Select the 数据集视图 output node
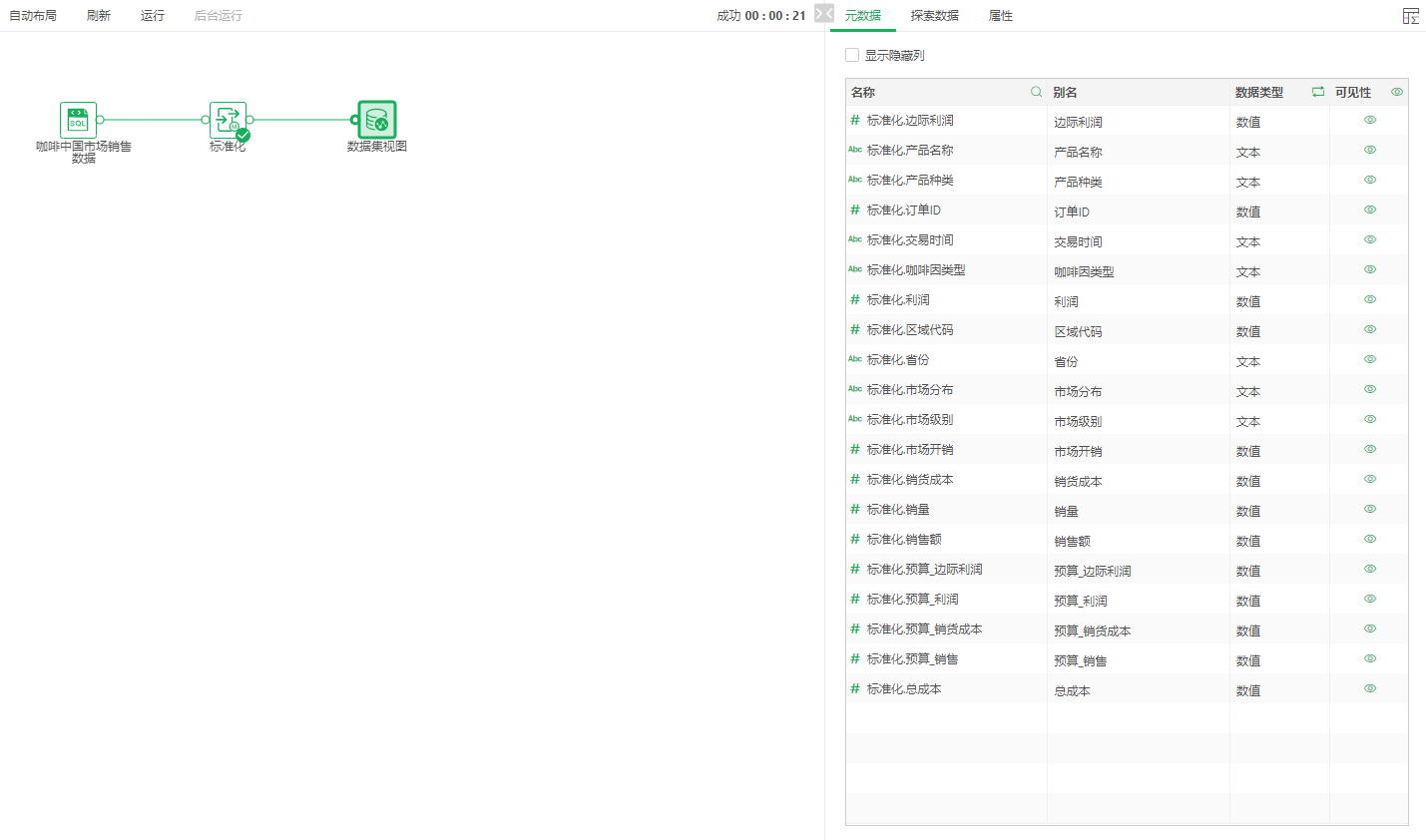 coord(377,120)
